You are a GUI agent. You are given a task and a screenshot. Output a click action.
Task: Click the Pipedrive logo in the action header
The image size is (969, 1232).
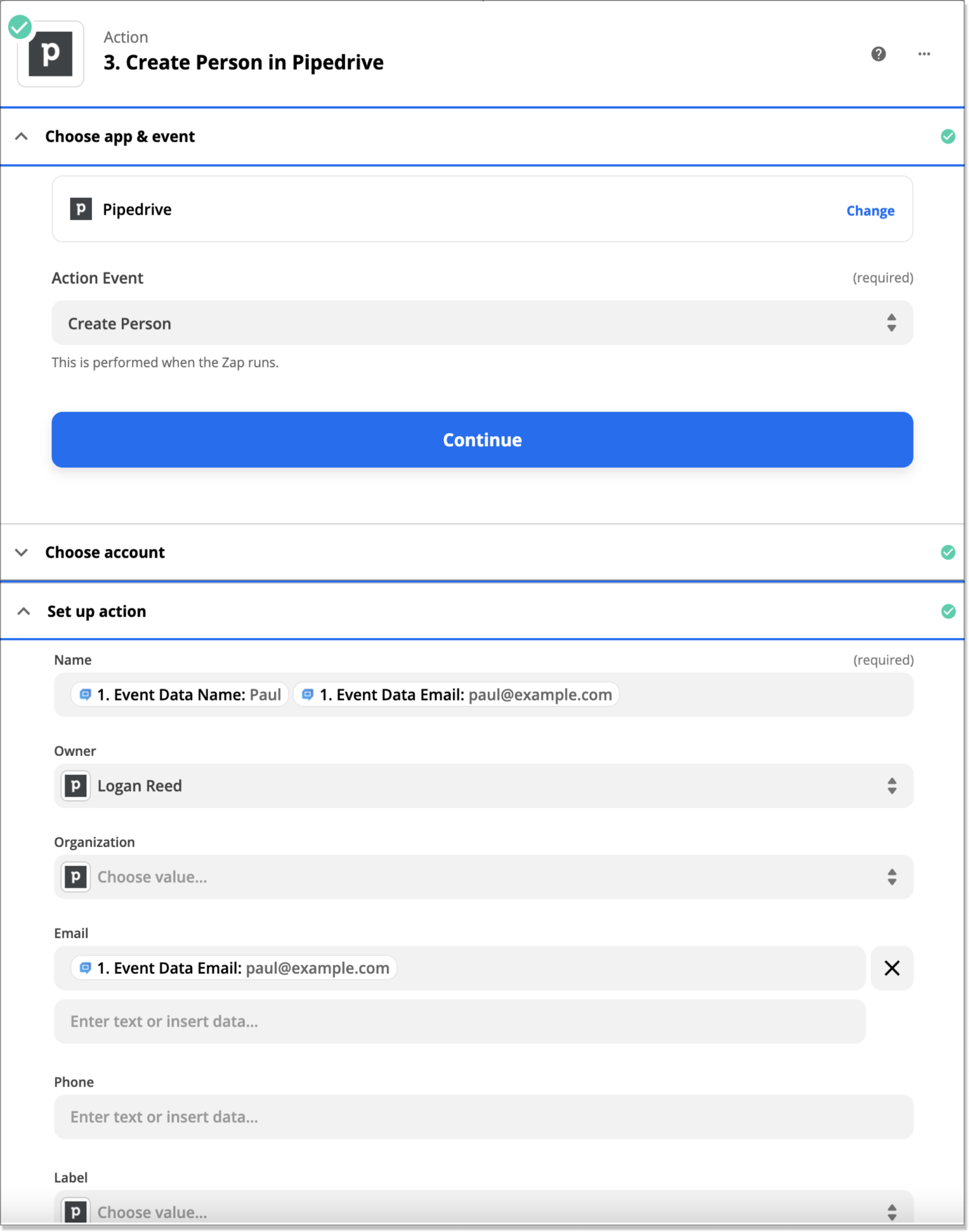[50, 54]
